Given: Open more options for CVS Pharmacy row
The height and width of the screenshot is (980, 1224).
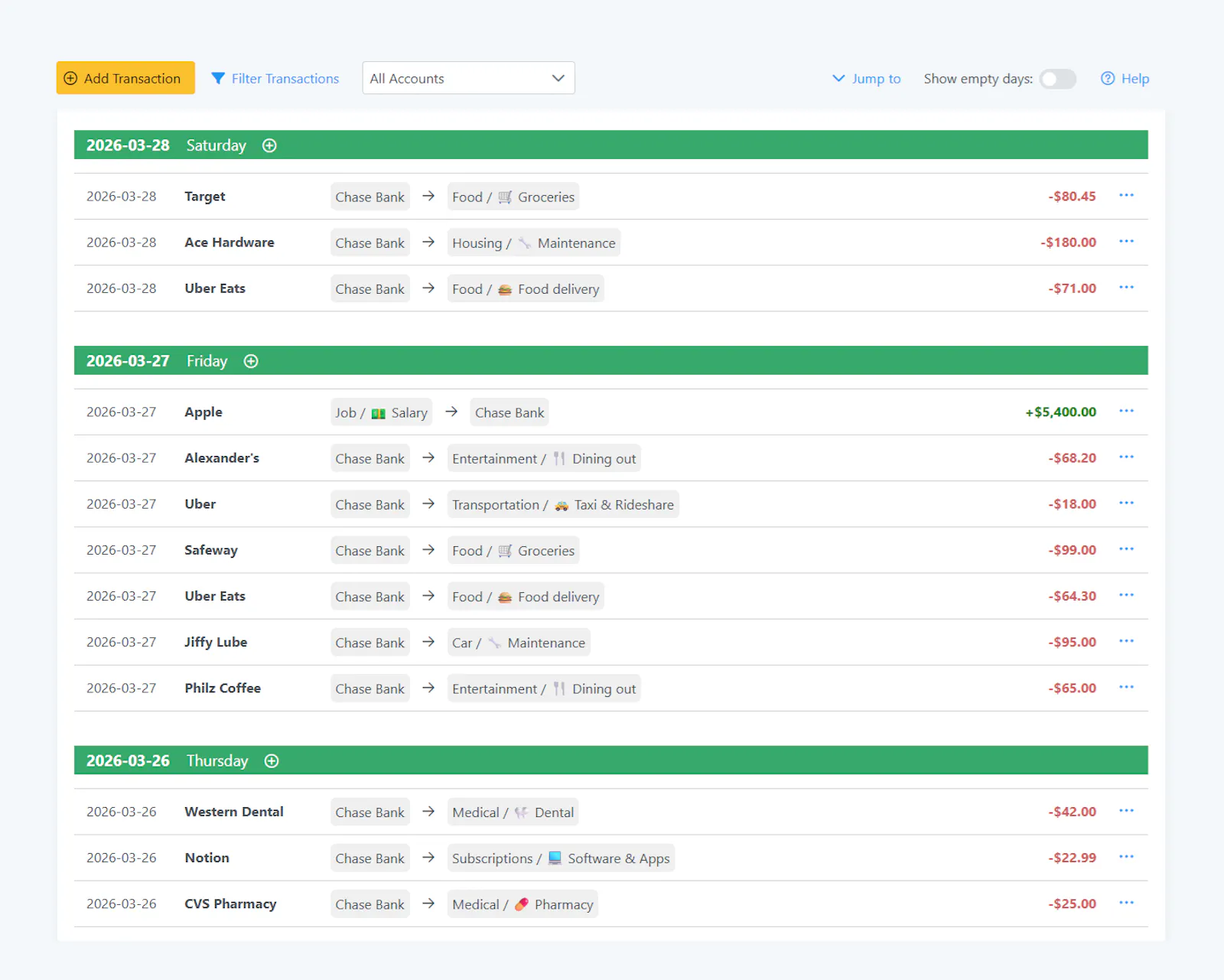Looking at the screenshot, I should coord(1126,903).
